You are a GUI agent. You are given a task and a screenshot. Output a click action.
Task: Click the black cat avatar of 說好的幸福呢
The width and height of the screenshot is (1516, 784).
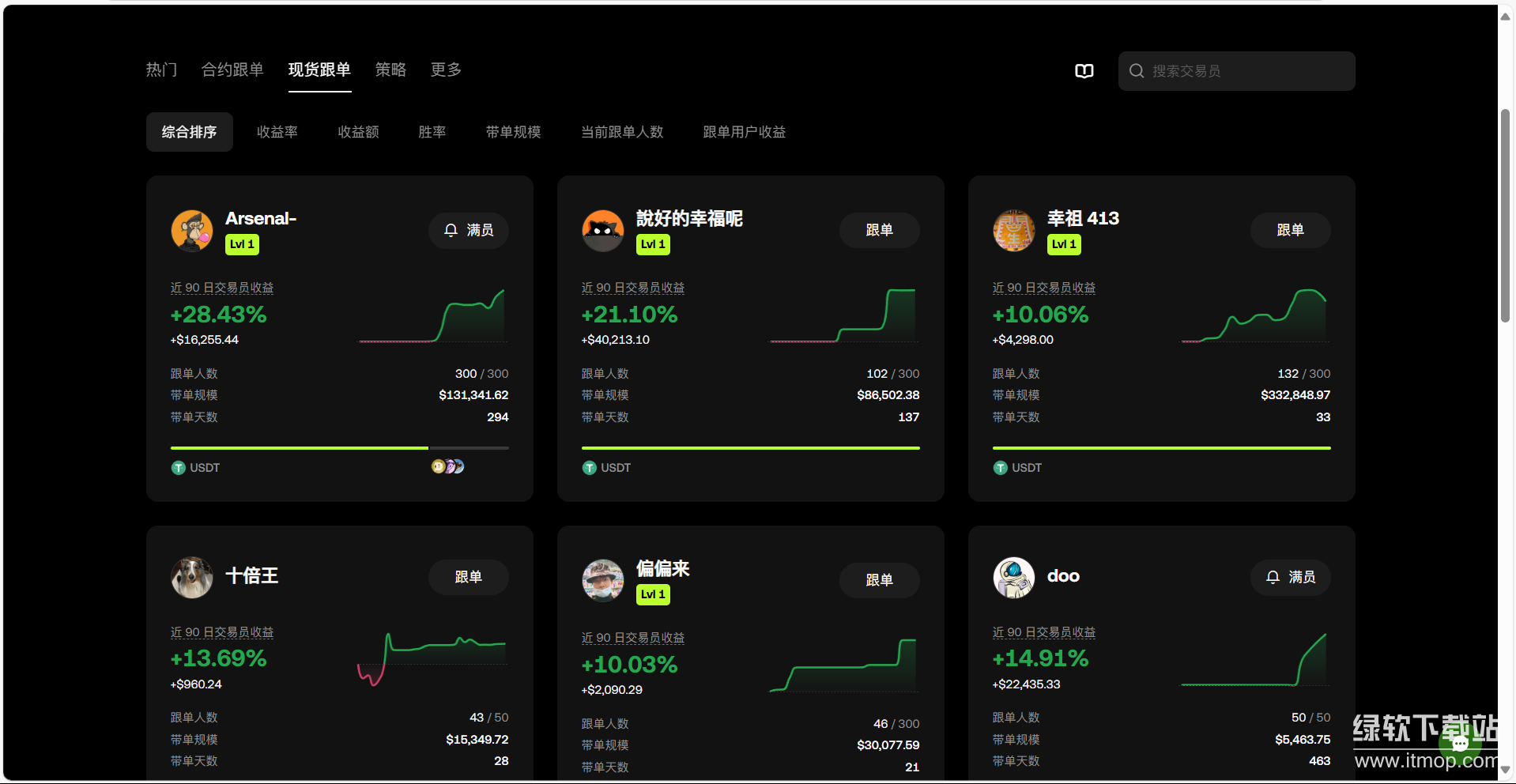603,231
